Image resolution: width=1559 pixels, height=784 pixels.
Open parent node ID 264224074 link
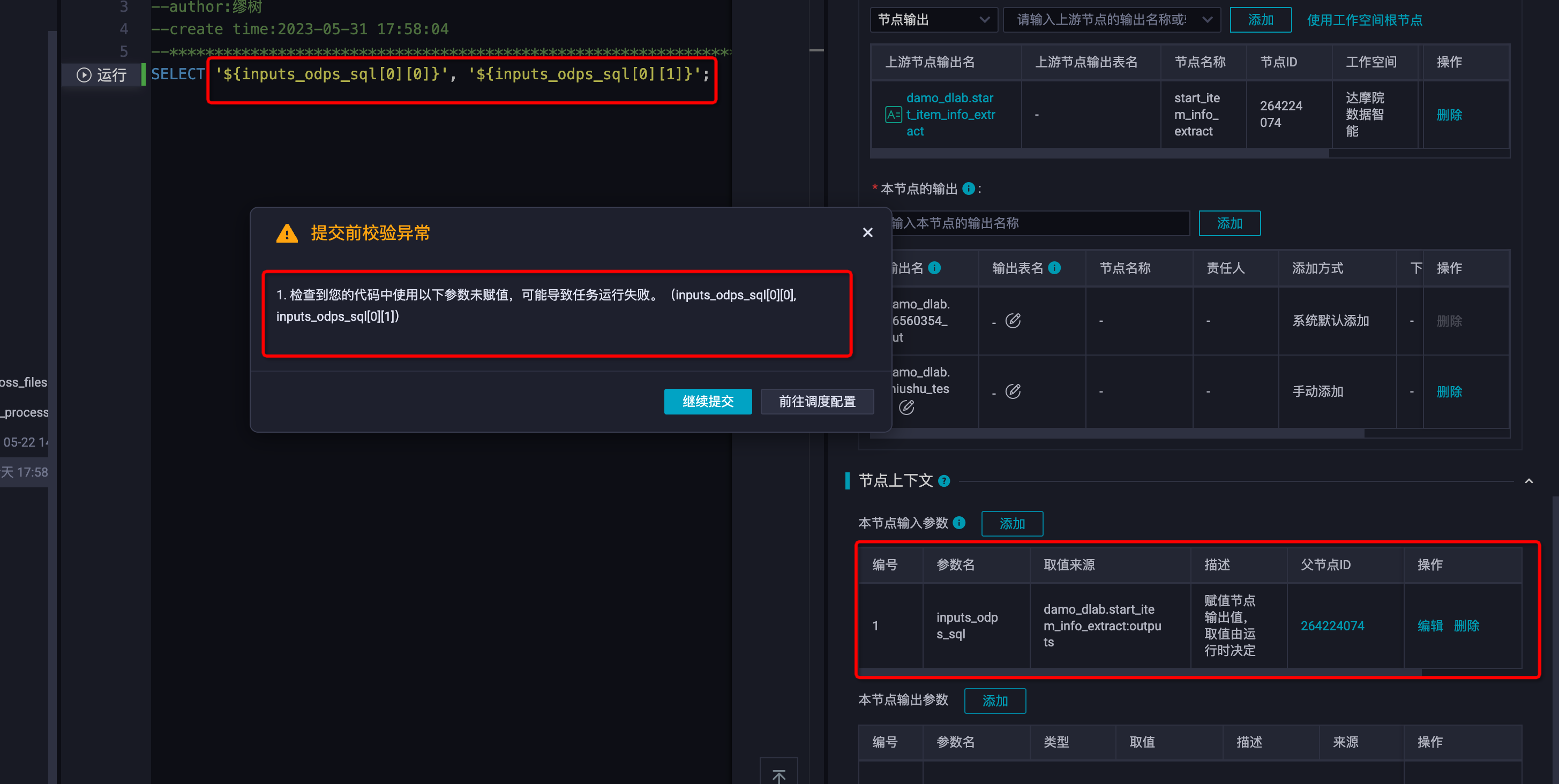tap(1332, 625)
